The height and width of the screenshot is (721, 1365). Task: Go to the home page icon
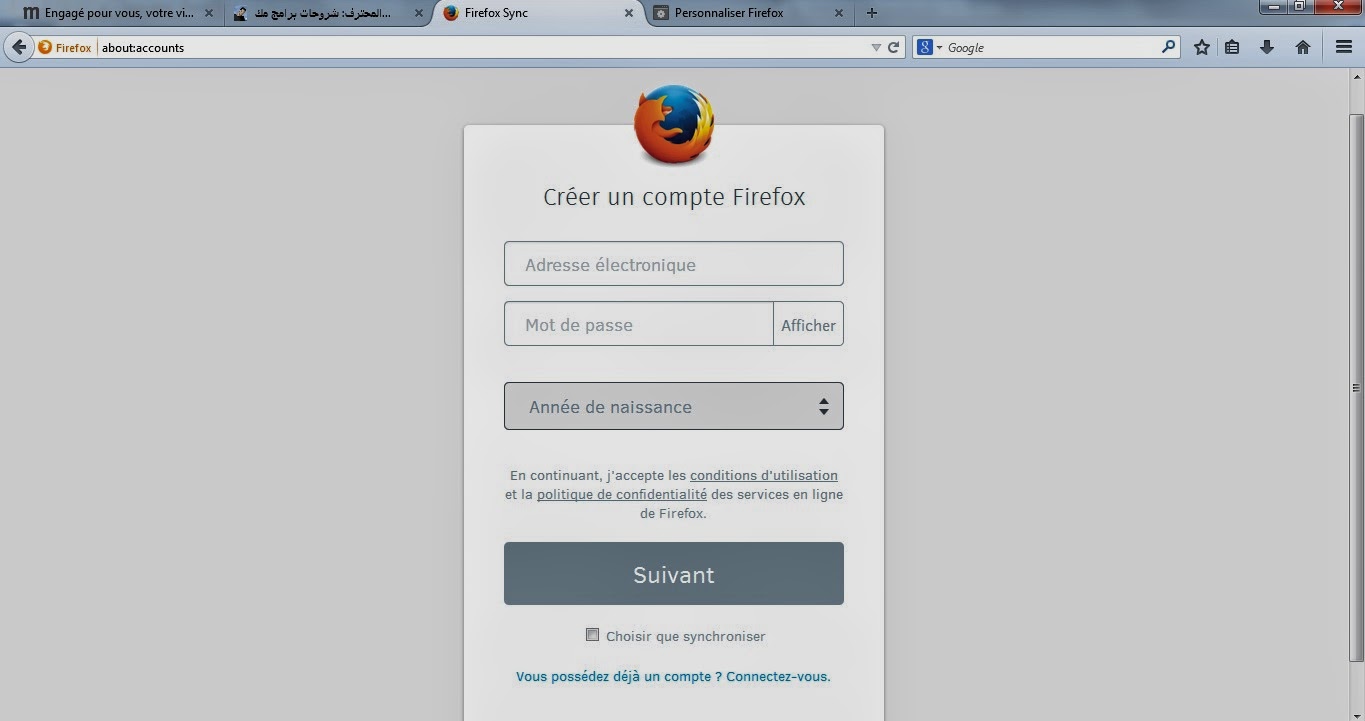(x=1303, y=47)
